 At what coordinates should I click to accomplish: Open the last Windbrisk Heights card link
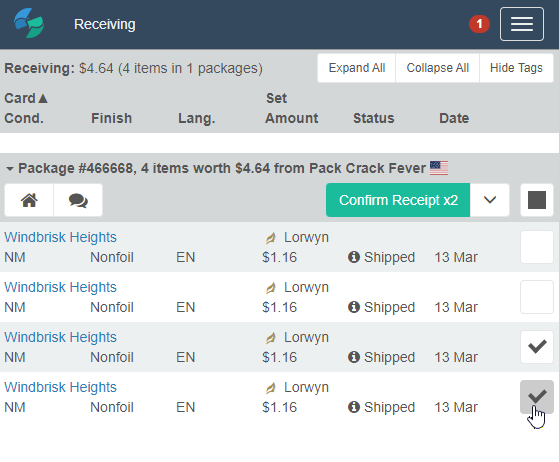(60, 387)
